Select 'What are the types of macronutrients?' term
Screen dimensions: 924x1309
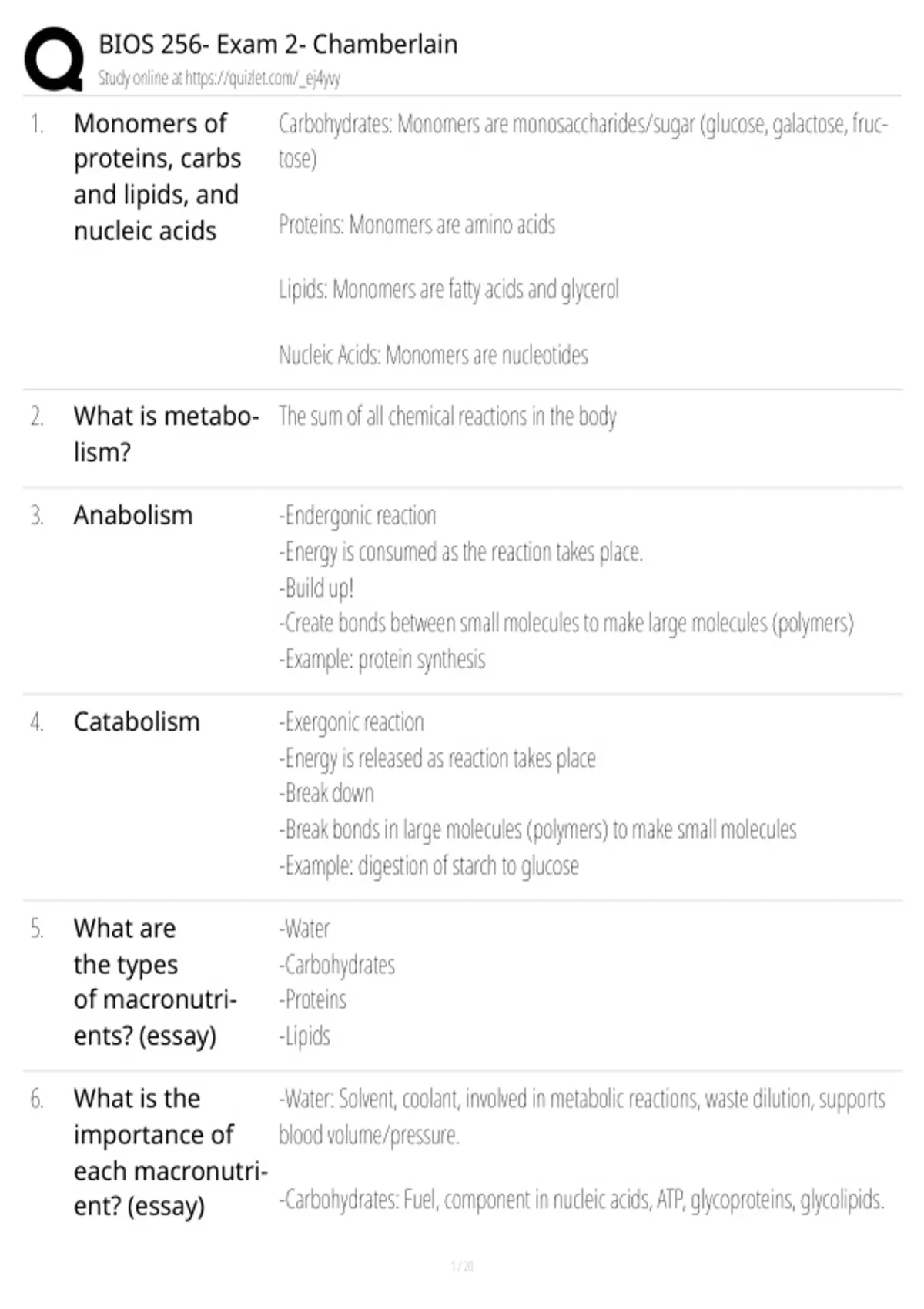156,982
